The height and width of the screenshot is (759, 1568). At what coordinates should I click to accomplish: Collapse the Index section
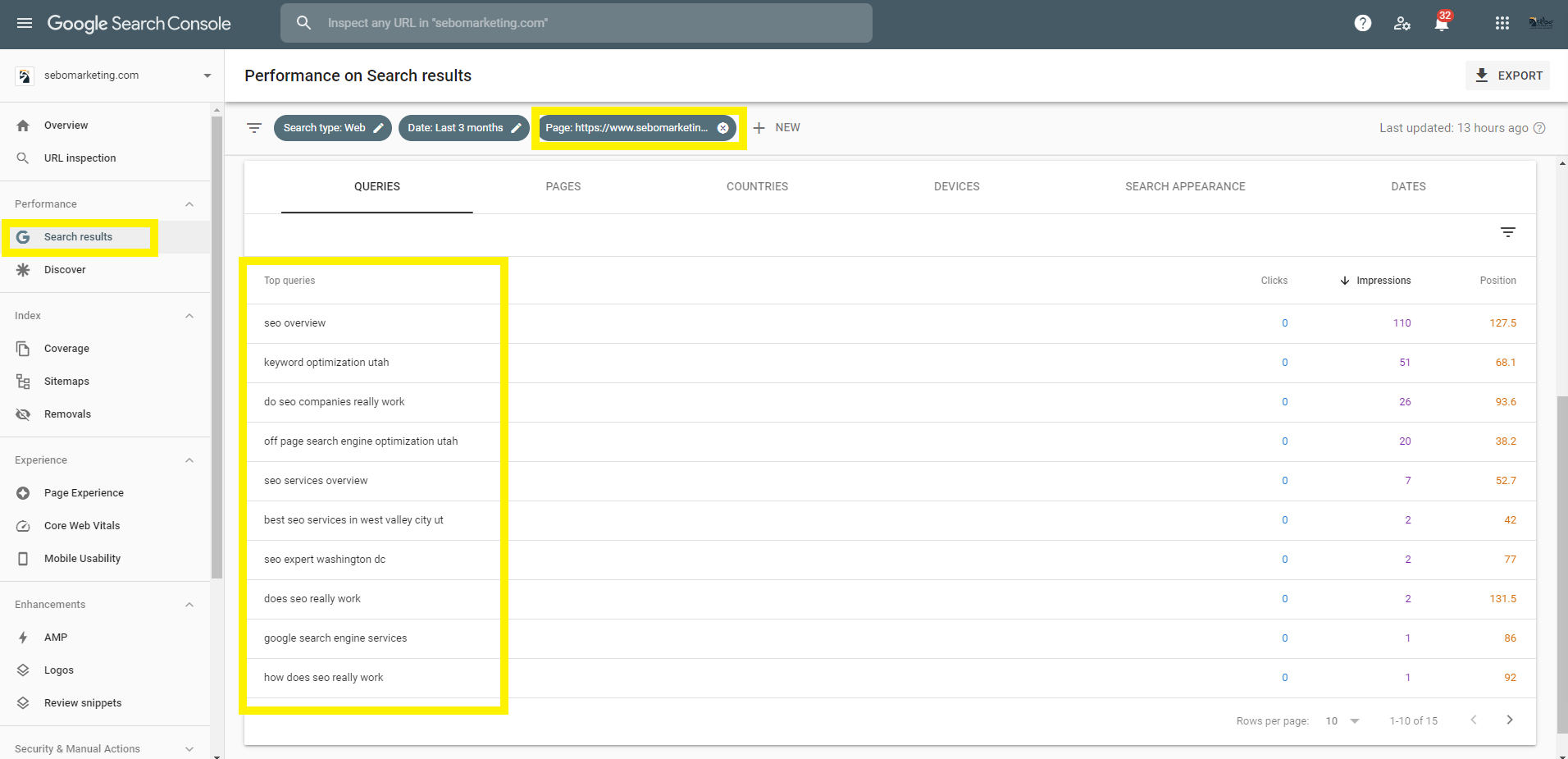189,316
